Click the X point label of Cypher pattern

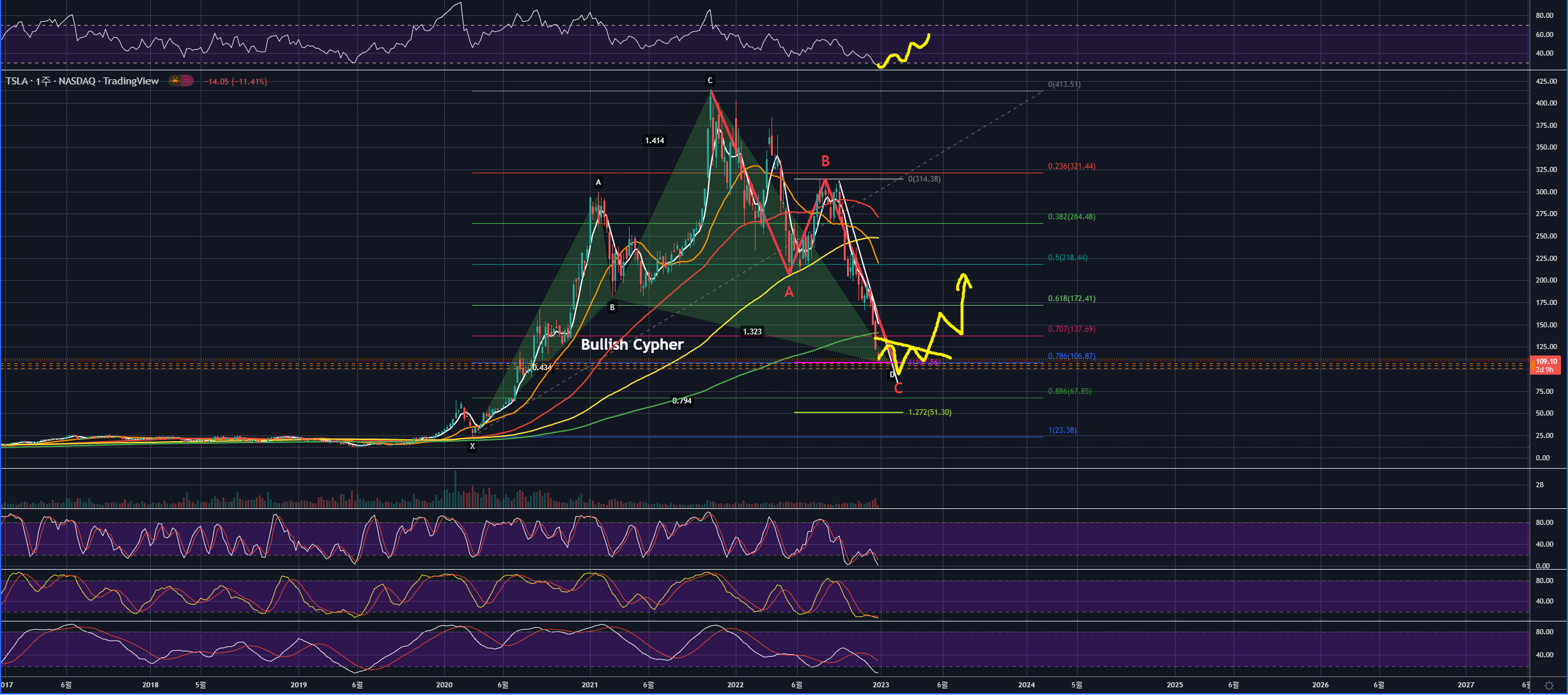click(x=472, y=446)
